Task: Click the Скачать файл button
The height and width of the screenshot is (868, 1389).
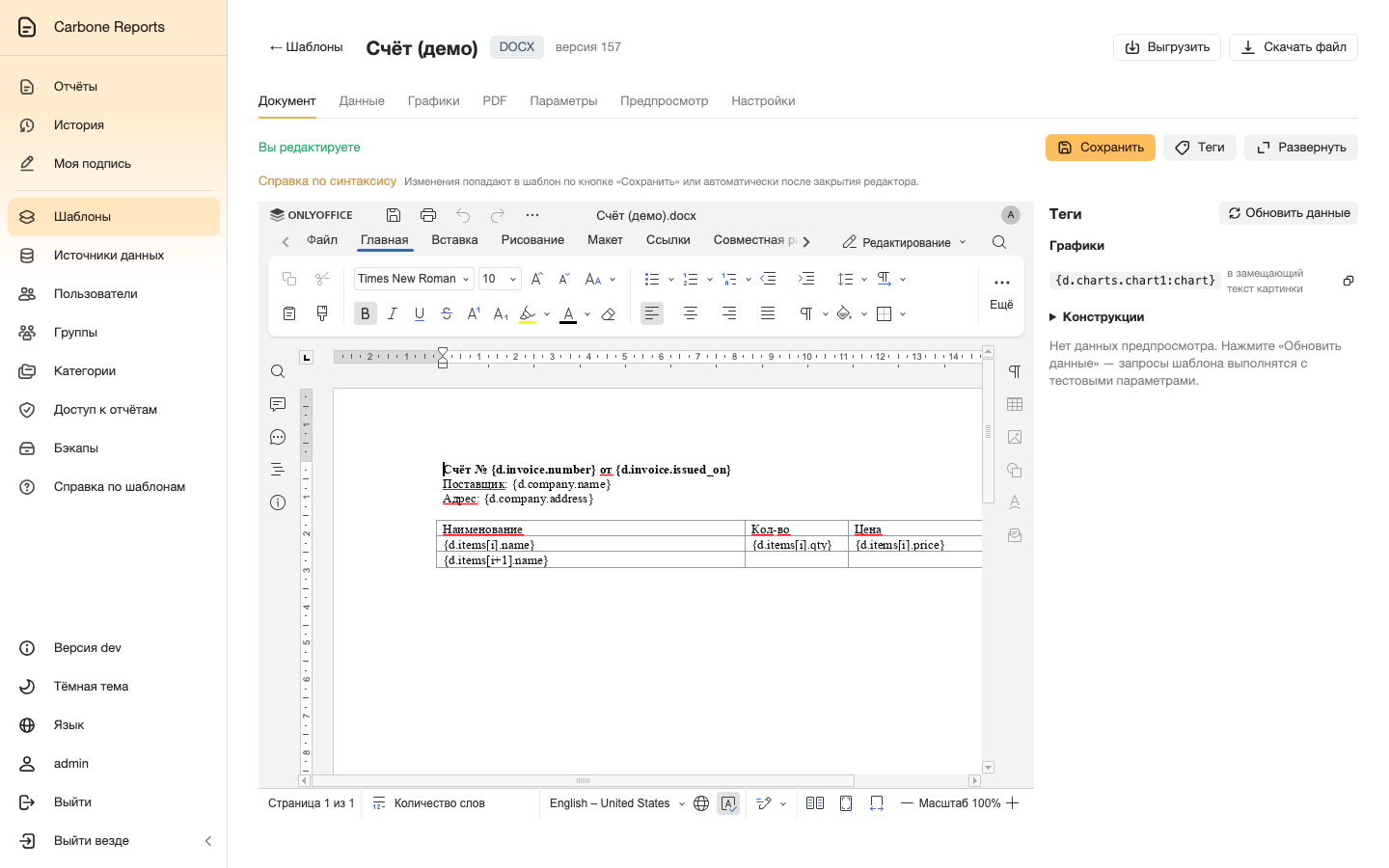Action: point(1294,47)
